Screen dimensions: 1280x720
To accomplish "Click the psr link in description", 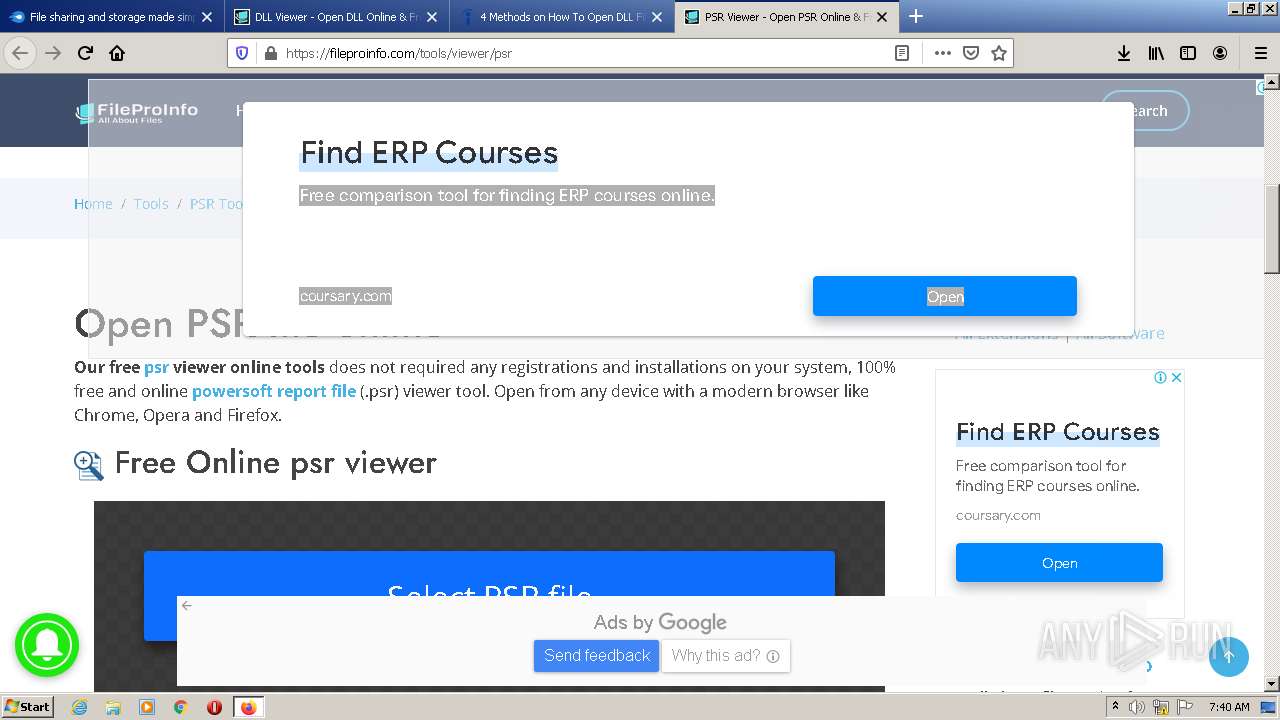I will pos(156,367).
